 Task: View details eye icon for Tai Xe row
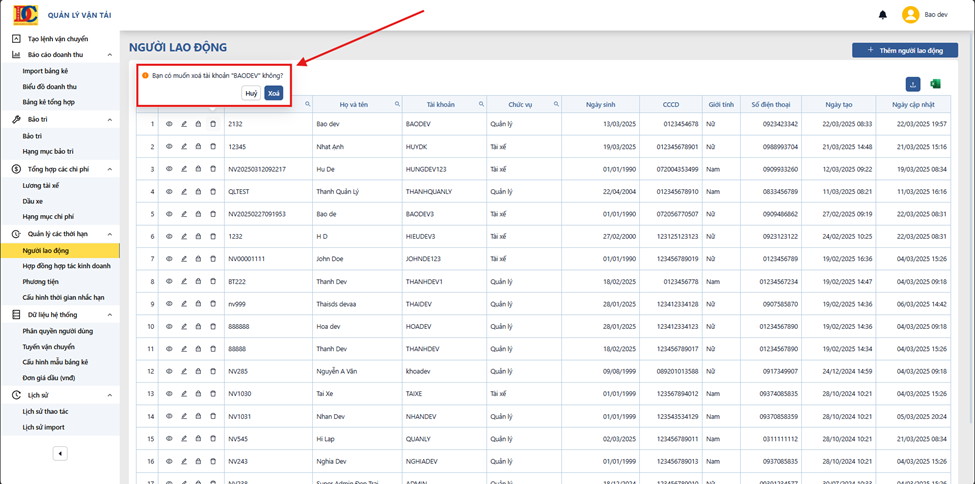[169, 394]
